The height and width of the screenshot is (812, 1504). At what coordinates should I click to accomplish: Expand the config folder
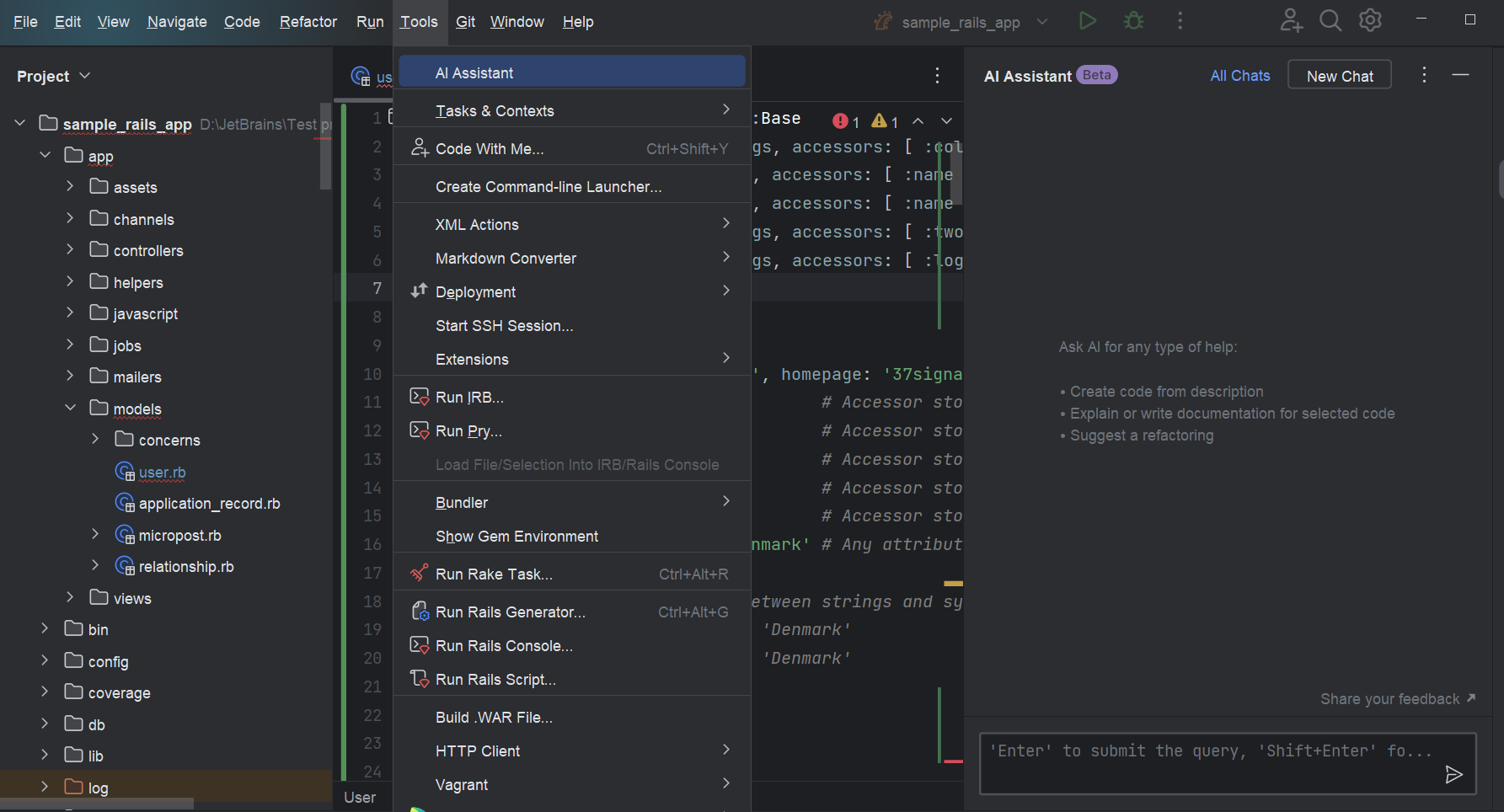click(45, 660)
